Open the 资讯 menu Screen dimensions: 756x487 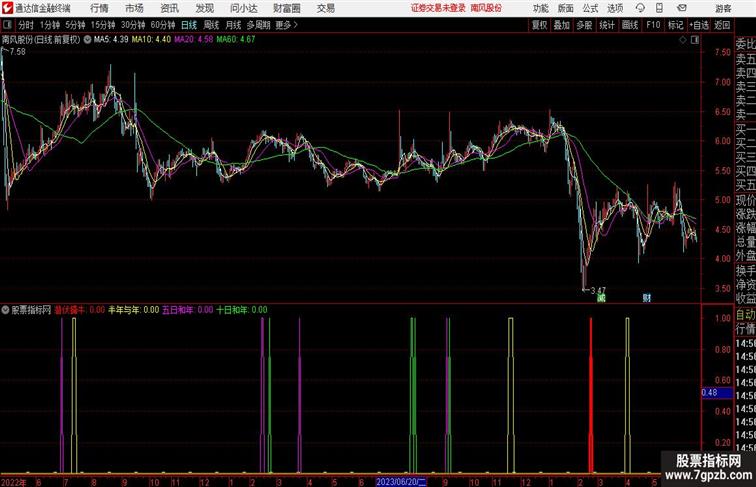(x=169, y=8)
